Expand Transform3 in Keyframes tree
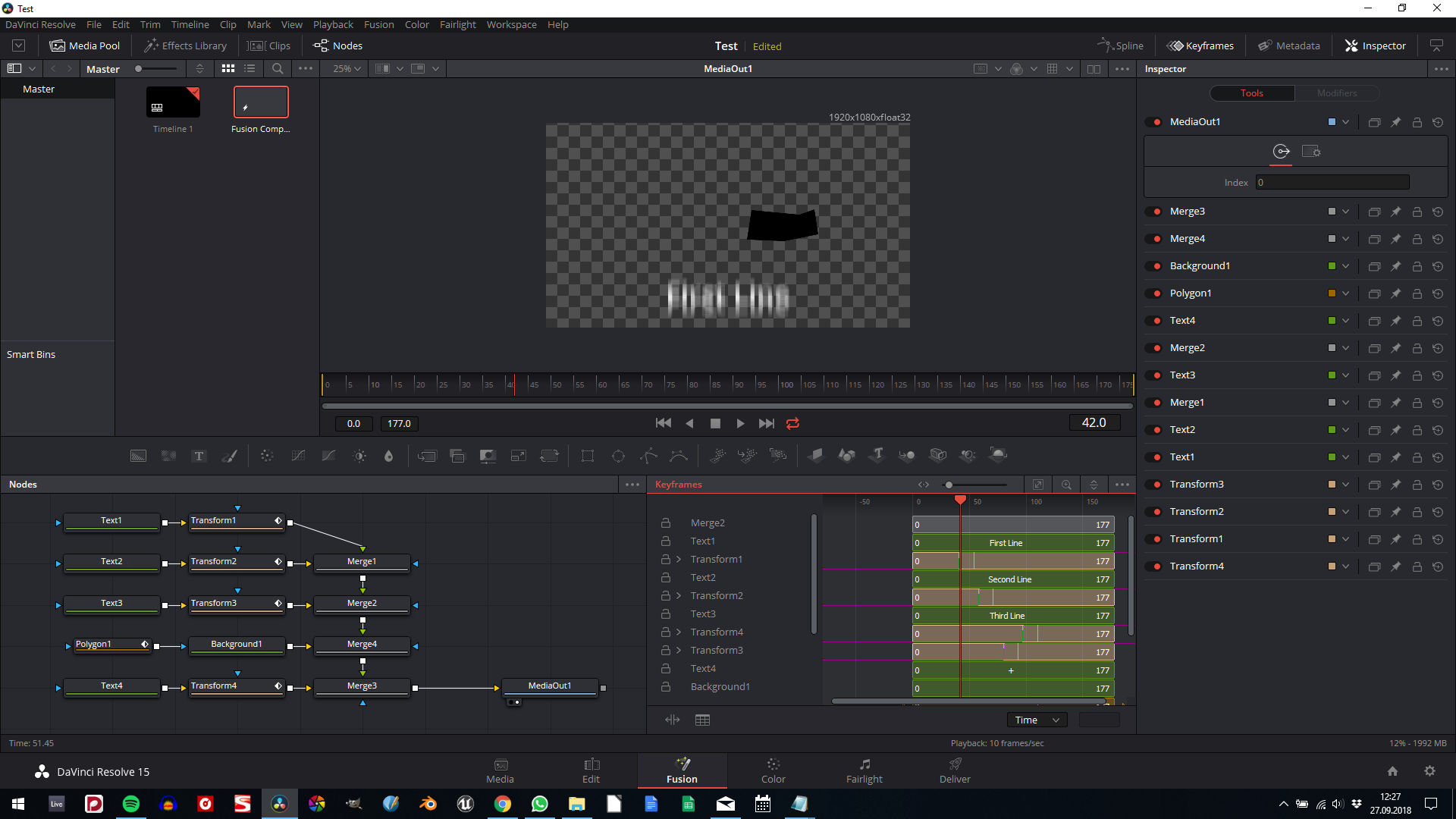Screen dimensions: 1456x819 tap(679, 651)
